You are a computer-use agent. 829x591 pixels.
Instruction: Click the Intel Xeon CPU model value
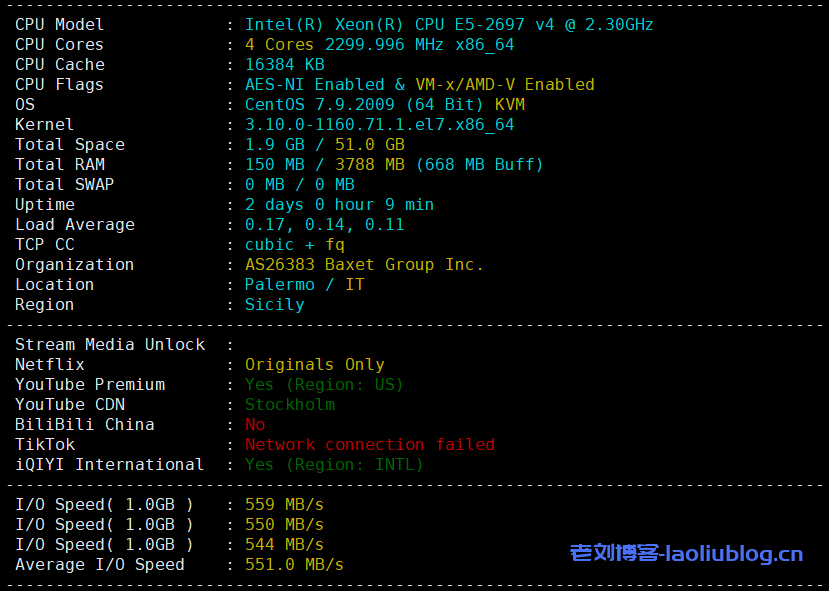449,24
